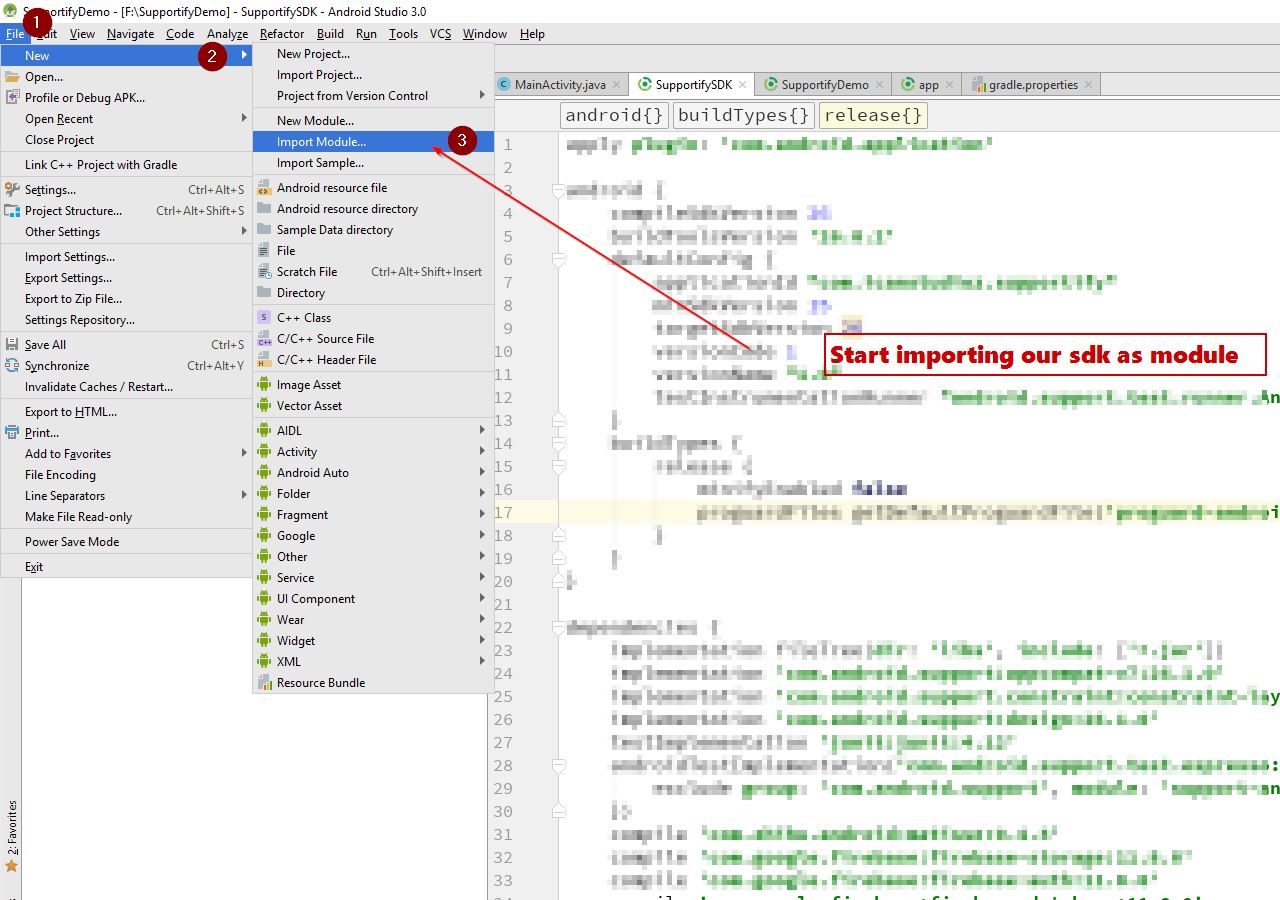This screenshot has width=1280, height=900.
Task: Open the Tools menu
Action: tap(403, 34)
